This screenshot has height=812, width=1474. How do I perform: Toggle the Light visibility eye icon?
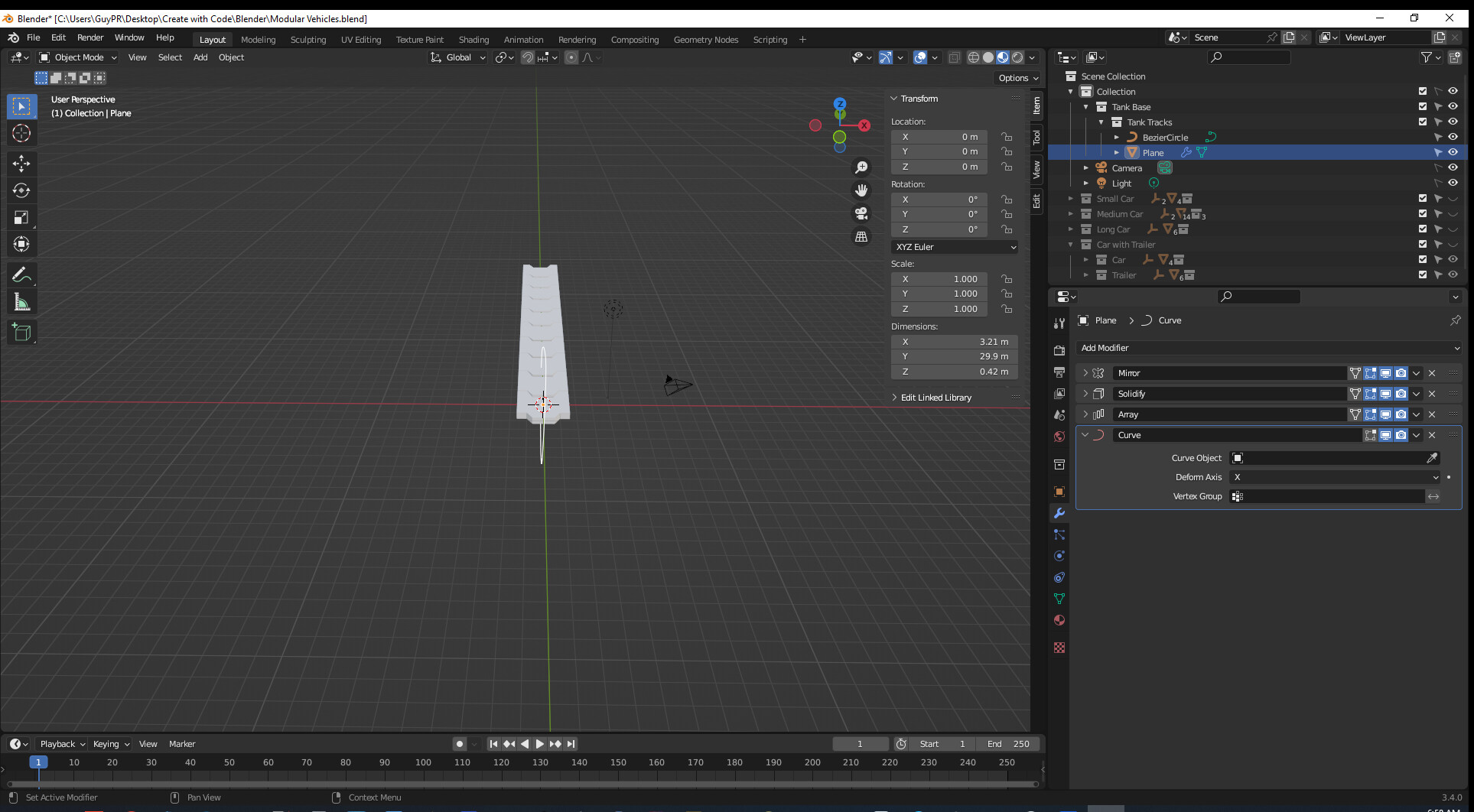(x=1453, y=184)
